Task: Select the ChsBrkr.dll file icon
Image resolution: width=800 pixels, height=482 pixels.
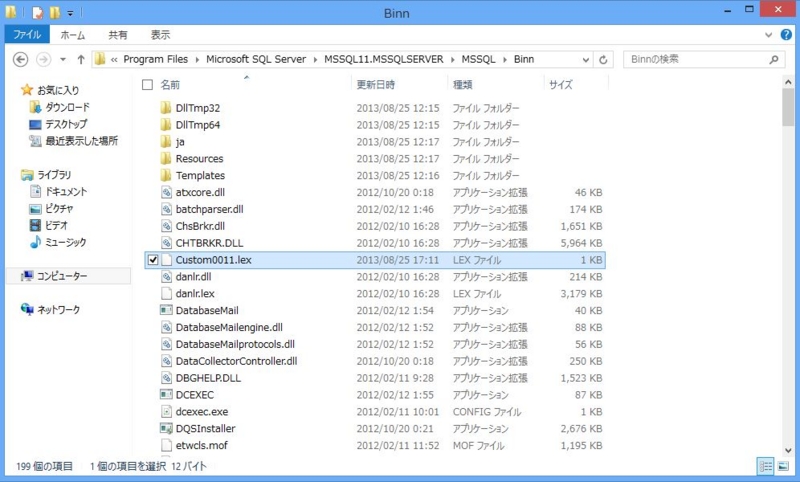Action: point(166,226)
